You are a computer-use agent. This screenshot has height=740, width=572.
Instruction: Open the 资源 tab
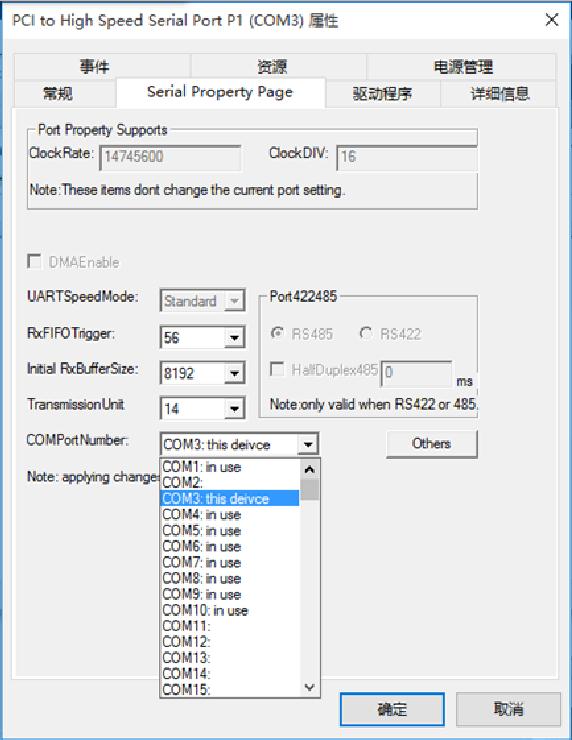tap(278, 66)
